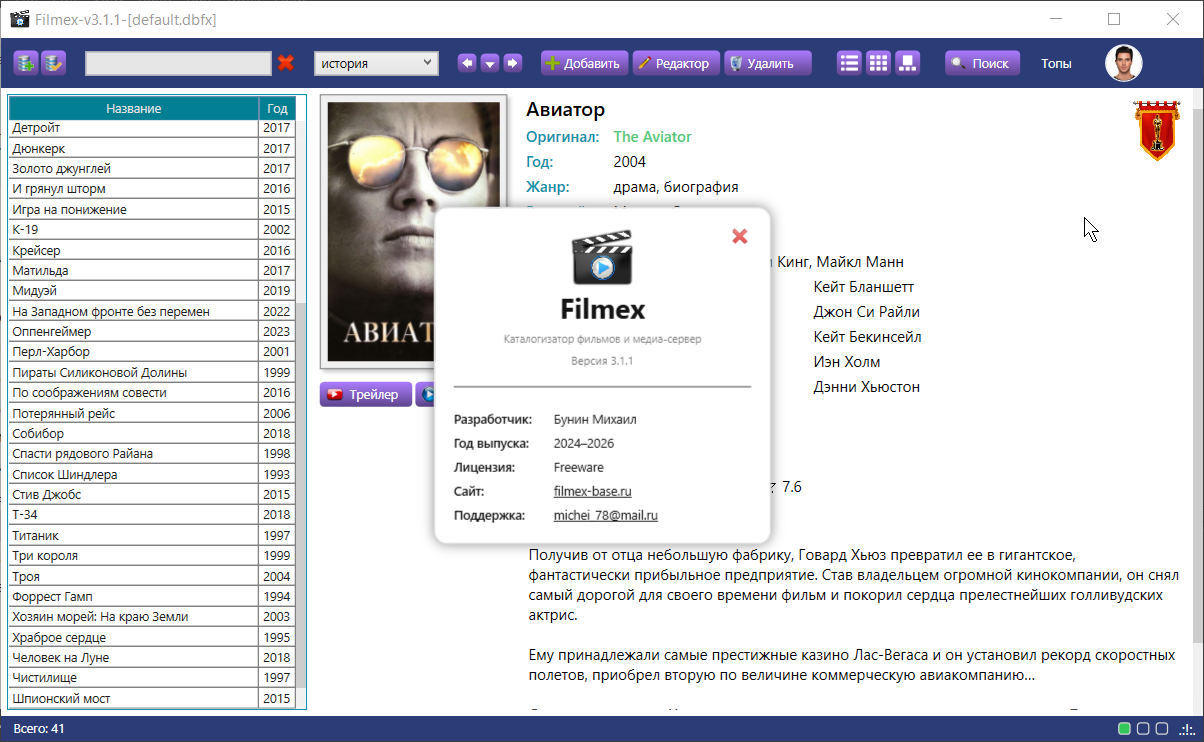1204x742 pixels.
Task: Click the Авиатор movie poster thumbnail
Action: pos(414,231)
